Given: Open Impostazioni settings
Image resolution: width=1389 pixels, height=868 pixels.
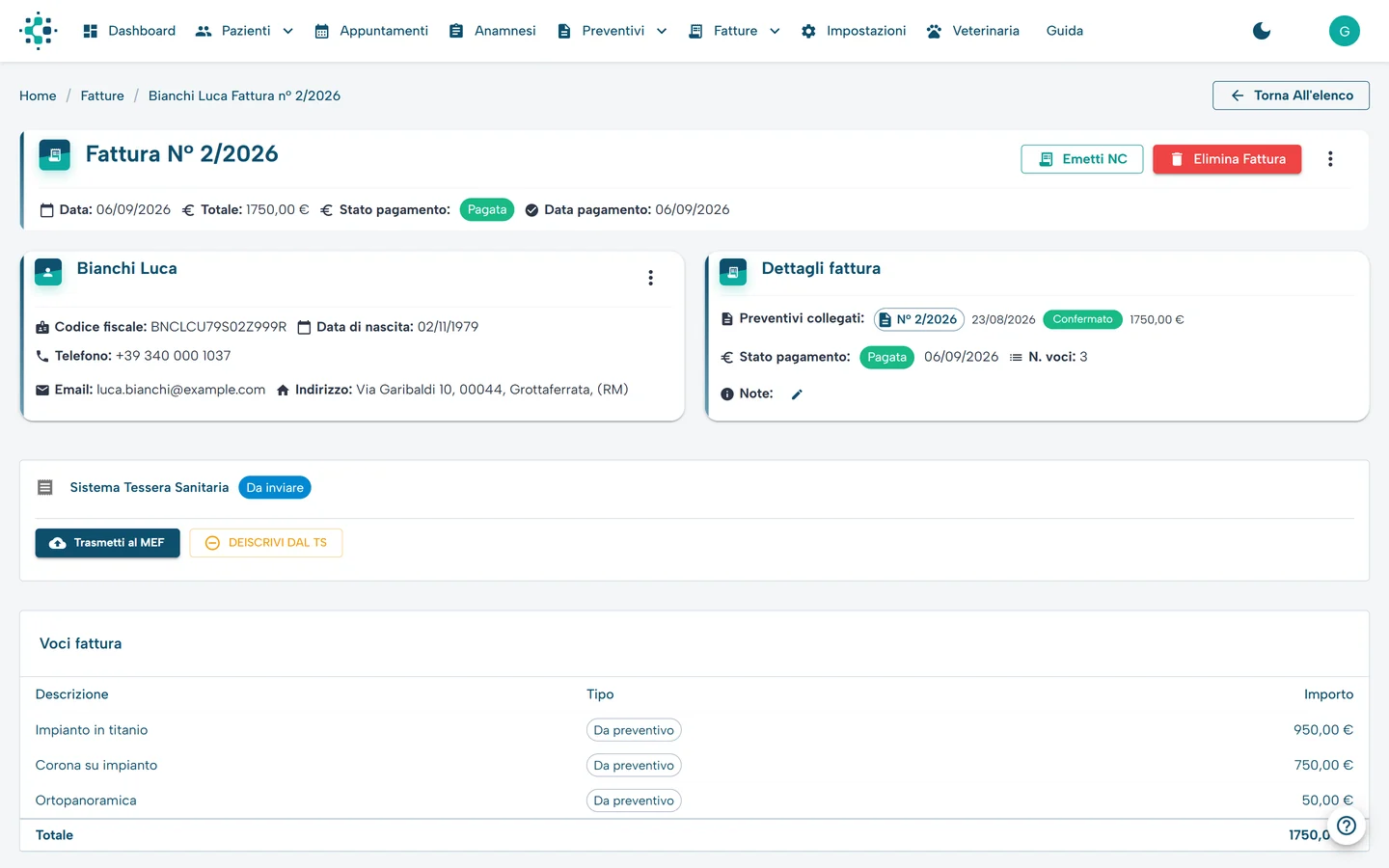Looking at the screenshot, I should 854,31.
